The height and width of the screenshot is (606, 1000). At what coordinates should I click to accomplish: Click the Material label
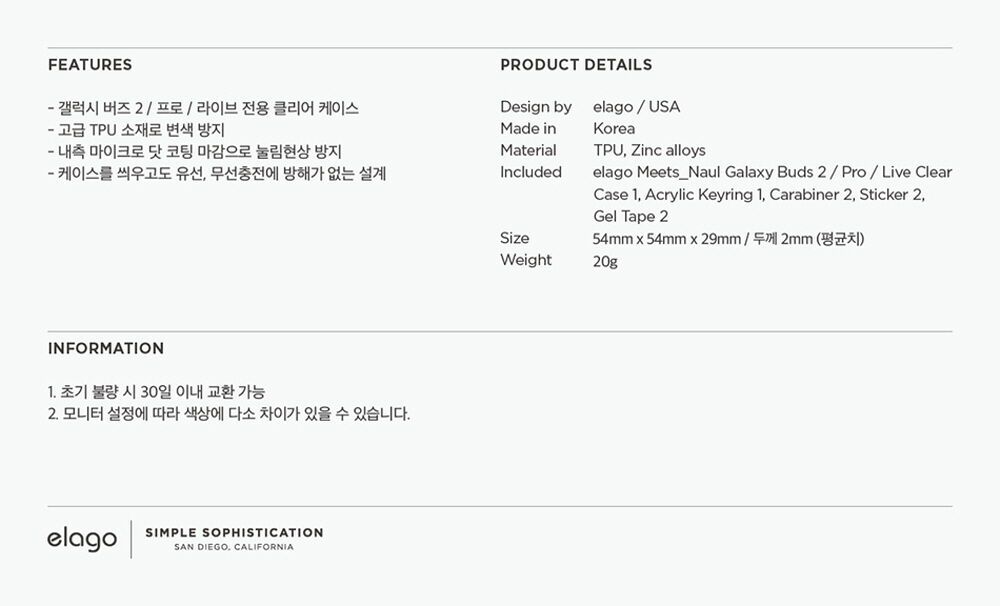(x=528, y=151)
